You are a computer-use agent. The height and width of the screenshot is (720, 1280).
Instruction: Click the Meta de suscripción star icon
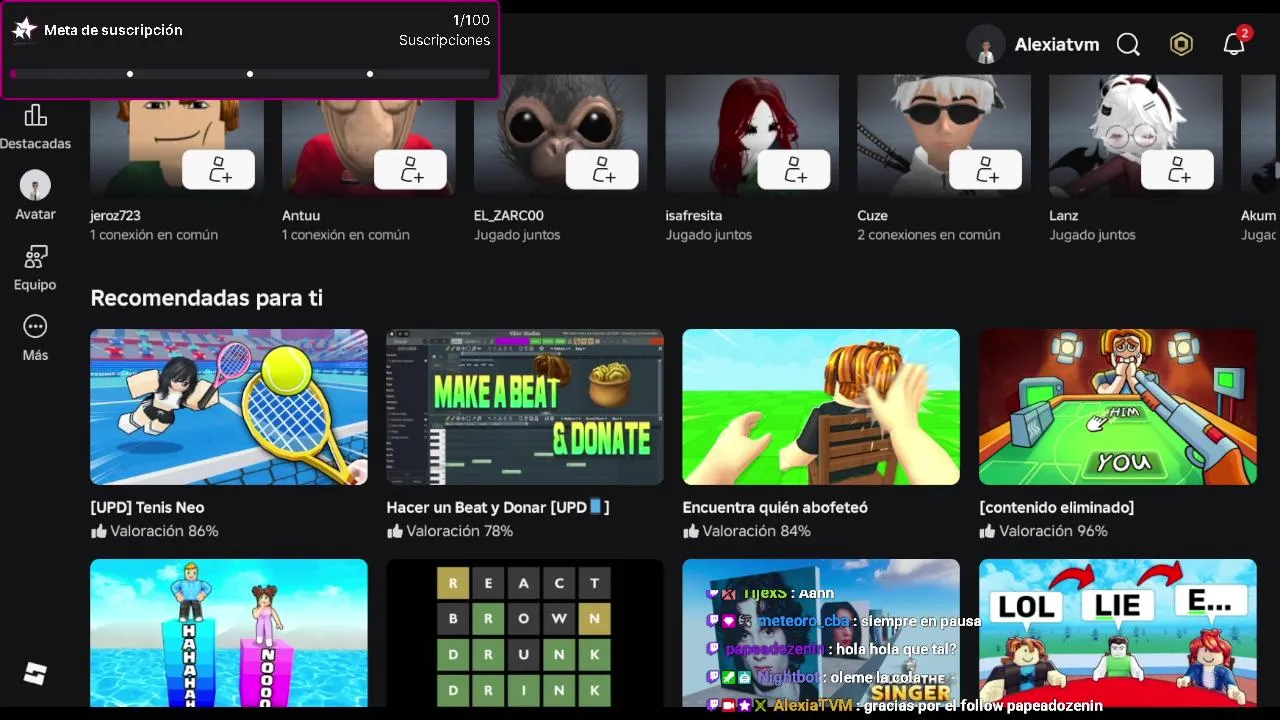24,30
